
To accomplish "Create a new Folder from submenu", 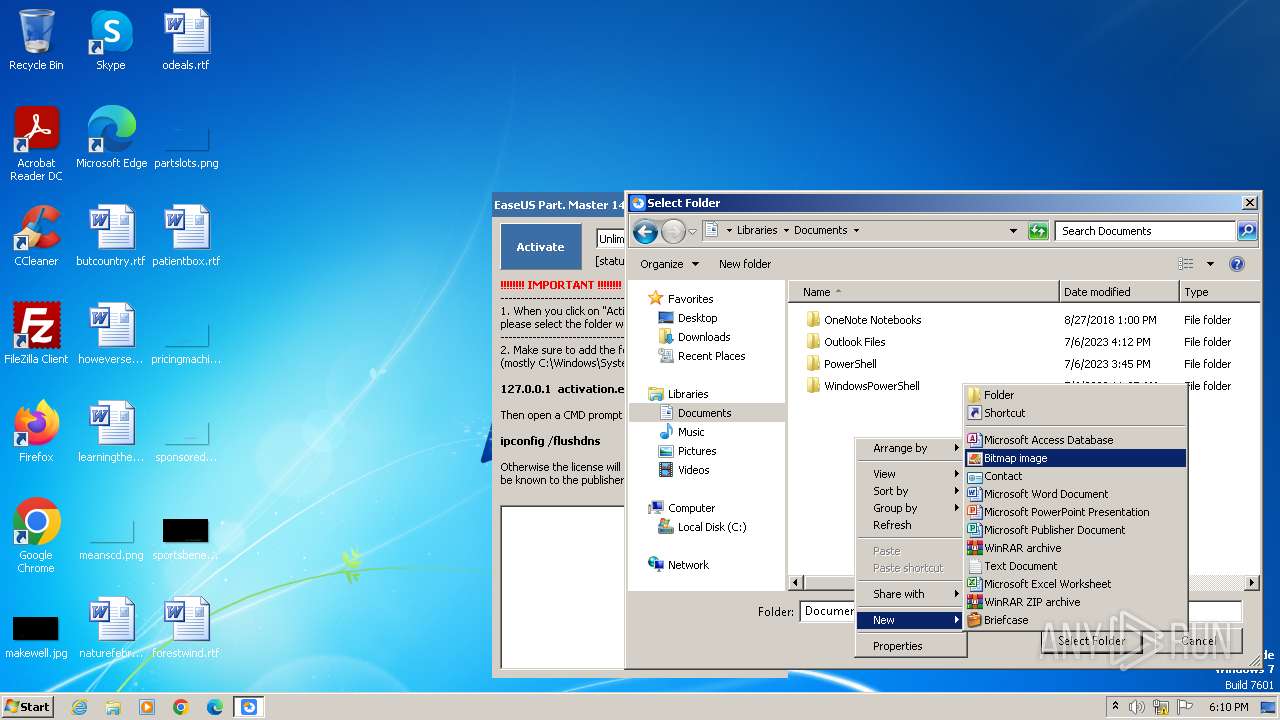I will [1076, 395].
